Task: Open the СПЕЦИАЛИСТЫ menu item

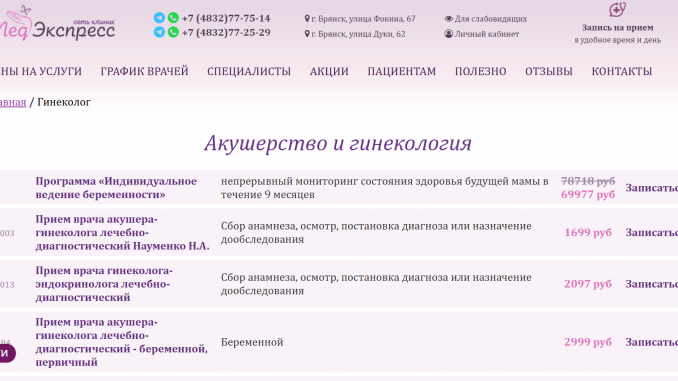Action: pos(249,71)
